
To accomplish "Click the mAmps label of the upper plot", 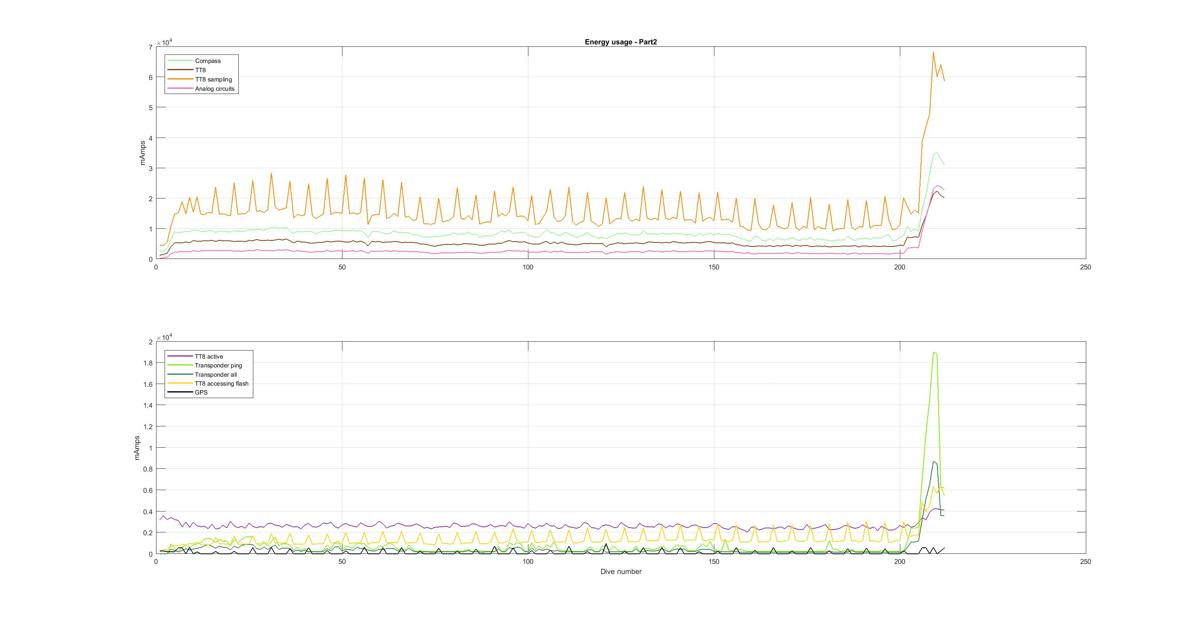I will point(144,153).
